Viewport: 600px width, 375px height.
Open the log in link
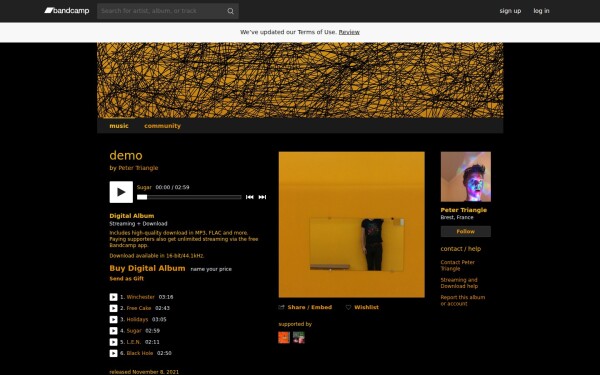(x=541, y=11)
